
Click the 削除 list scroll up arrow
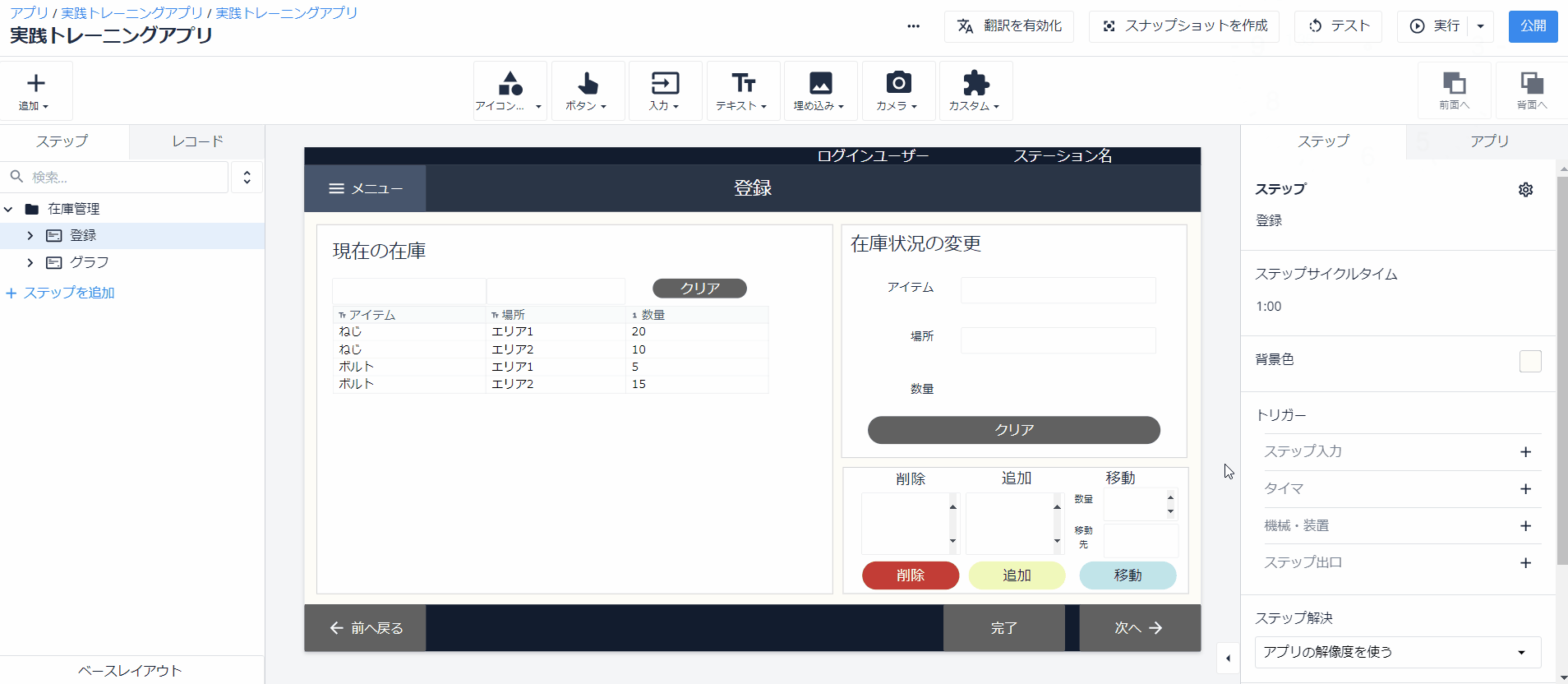(952, 506)
